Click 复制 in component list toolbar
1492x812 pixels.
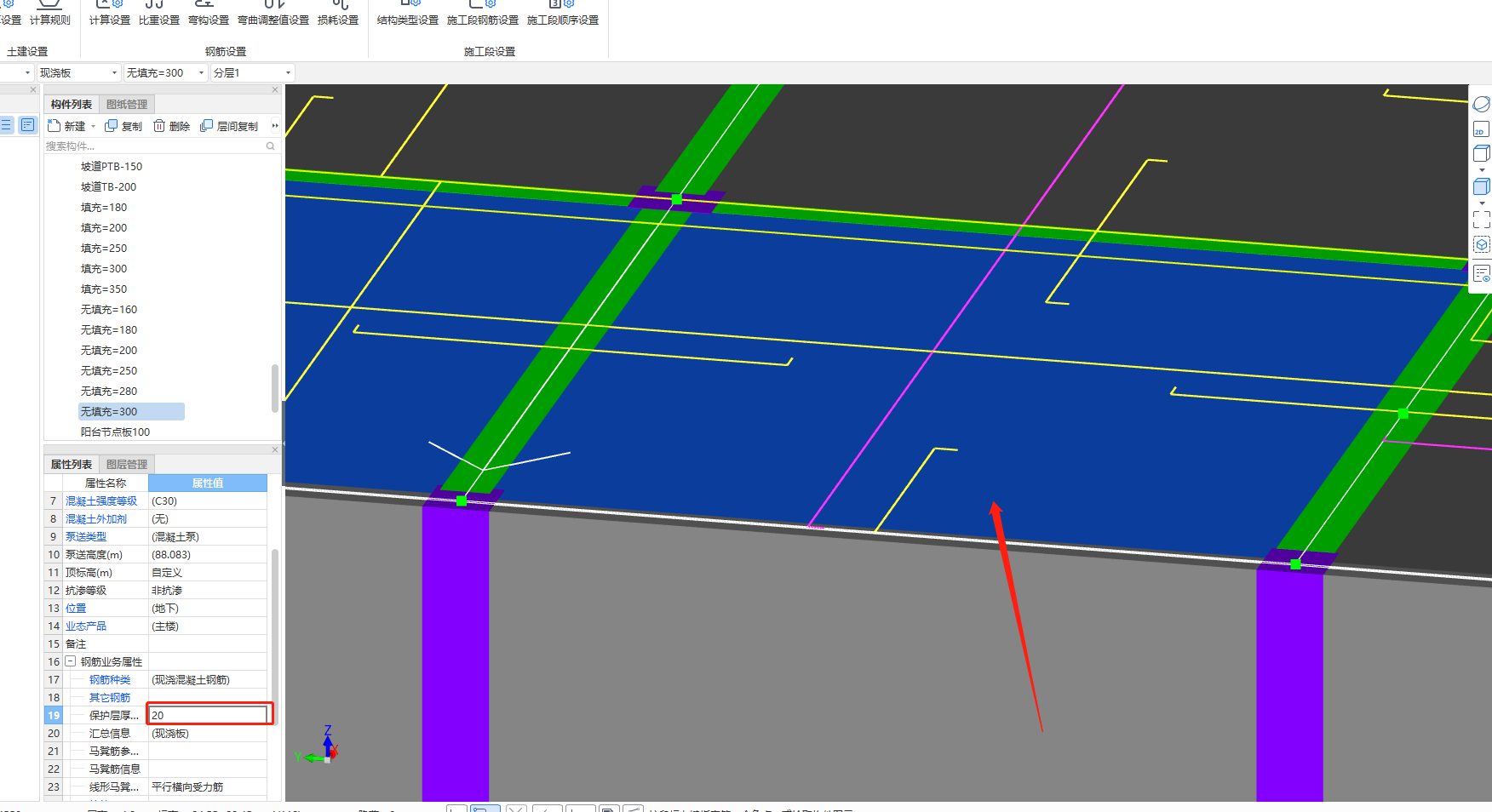click(123, 126)
